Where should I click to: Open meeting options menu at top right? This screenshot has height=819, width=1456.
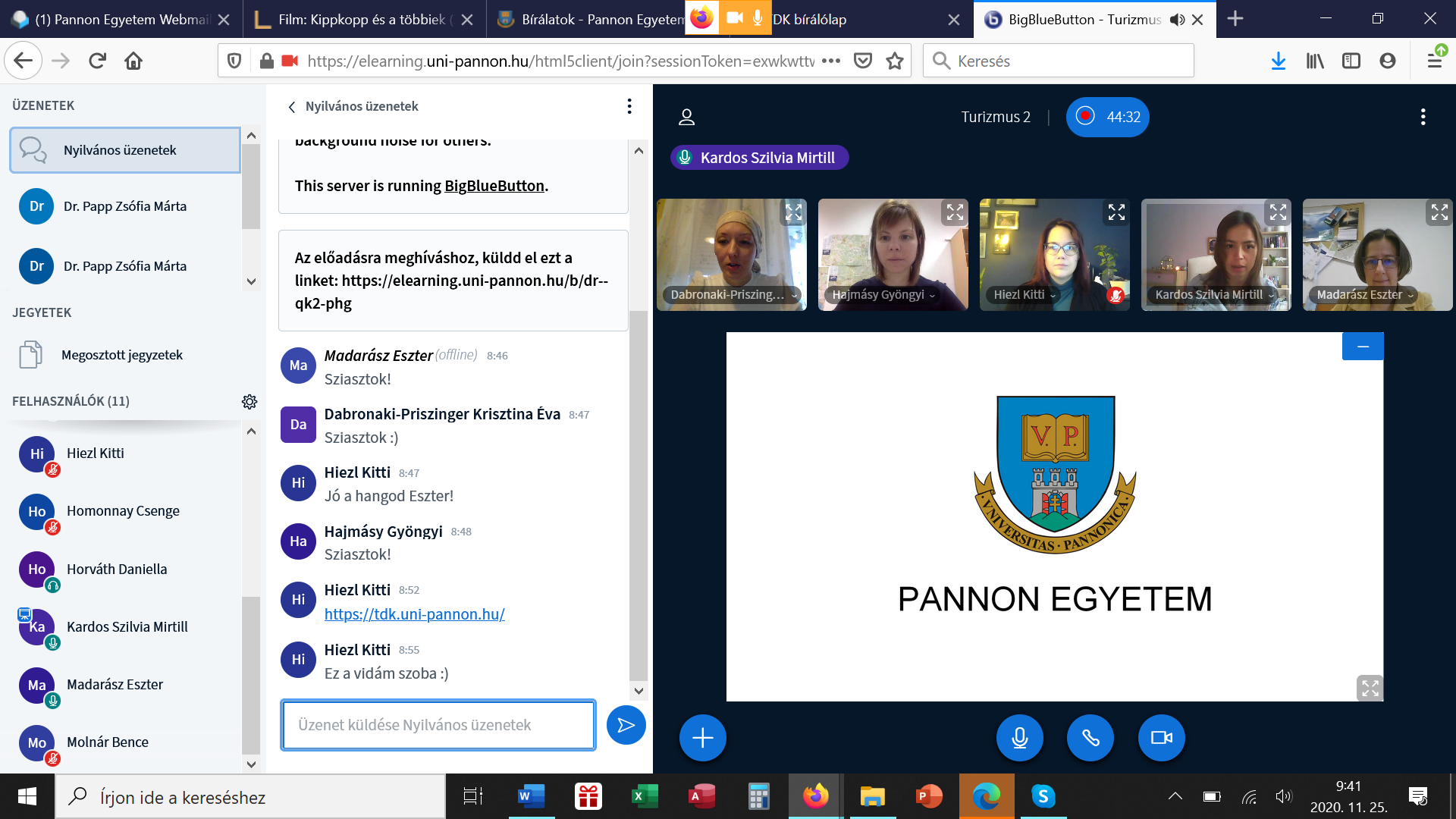1423,117
